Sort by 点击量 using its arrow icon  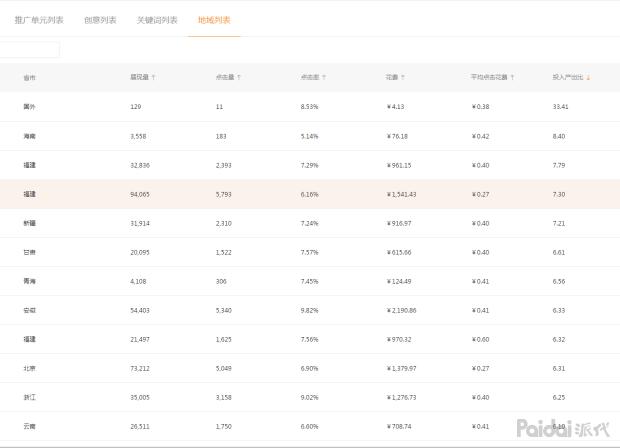point(239,78)
